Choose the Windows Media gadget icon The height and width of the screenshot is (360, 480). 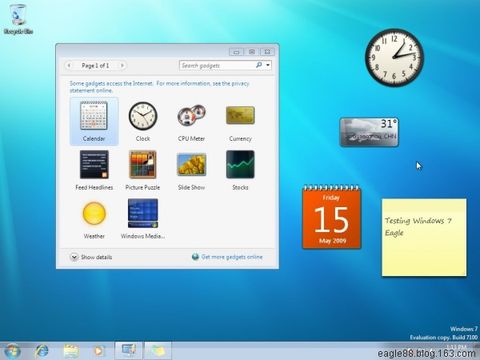tap(143, 213)
